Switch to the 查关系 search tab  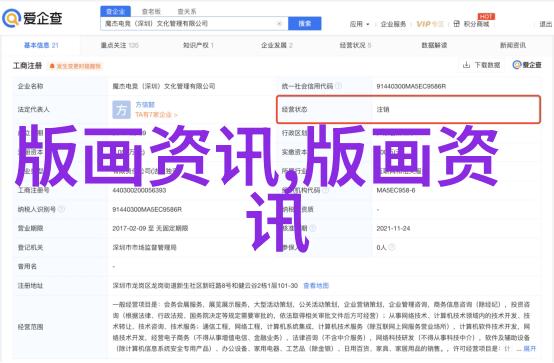click(x=187, y=12)
